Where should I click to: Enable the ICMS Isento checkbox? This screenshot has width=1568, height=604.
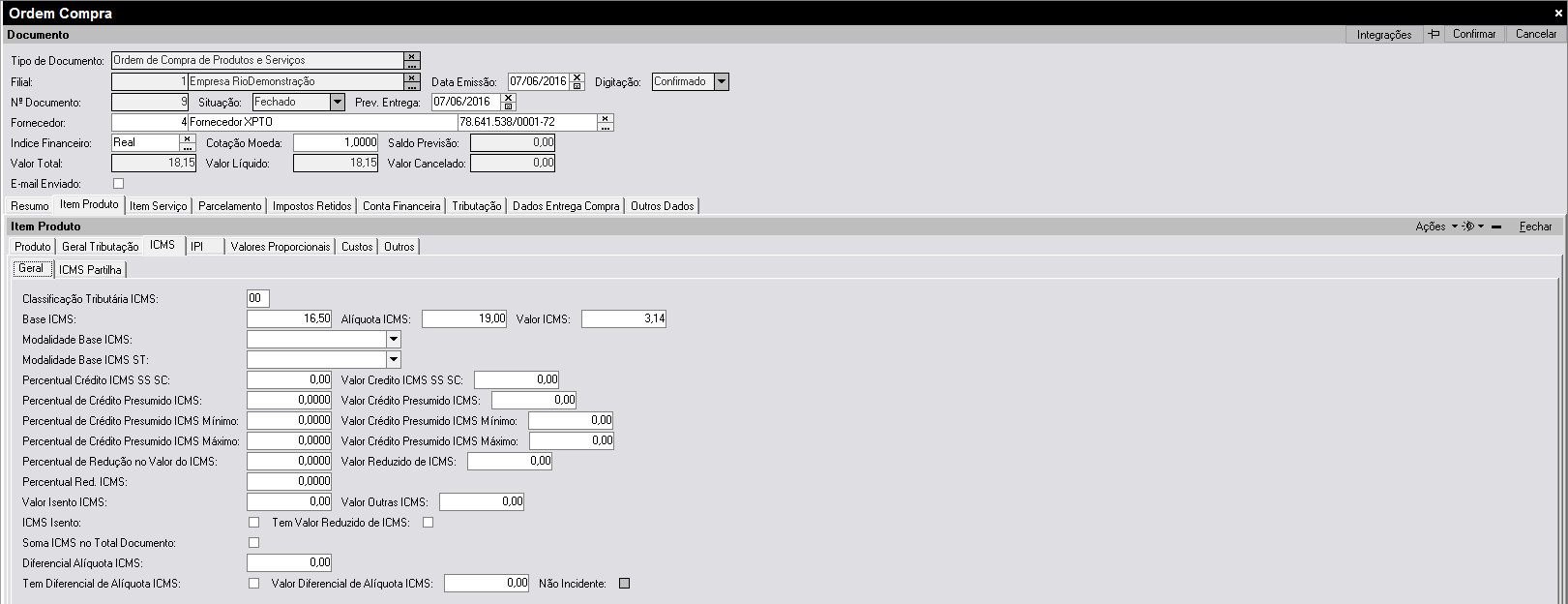pyautogui.click(x=254, y=523)
